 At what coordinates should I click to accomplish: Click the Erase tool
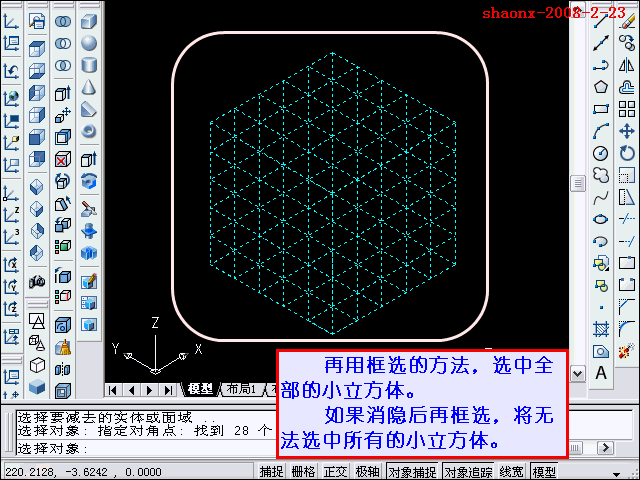click(x=627, y=21)
